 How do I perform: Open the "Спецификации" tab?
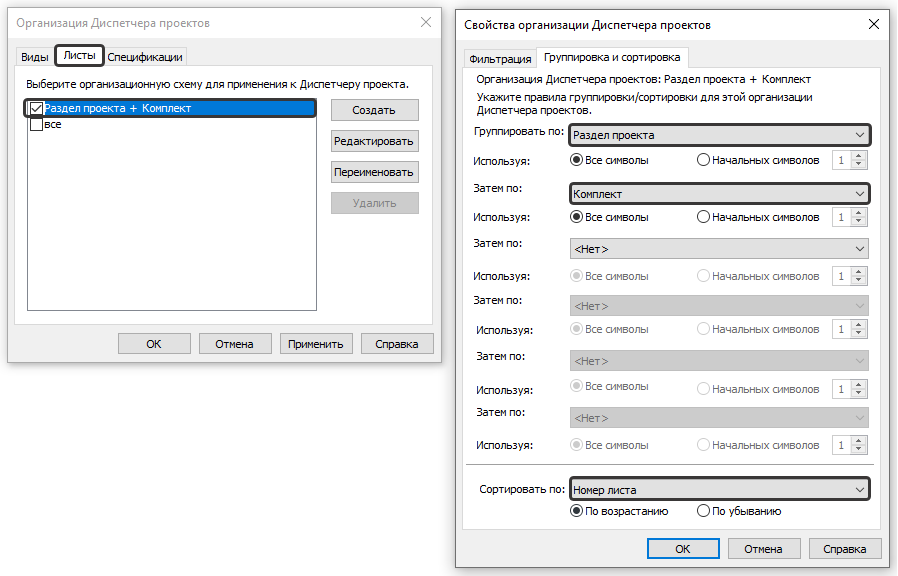(145, 57)
